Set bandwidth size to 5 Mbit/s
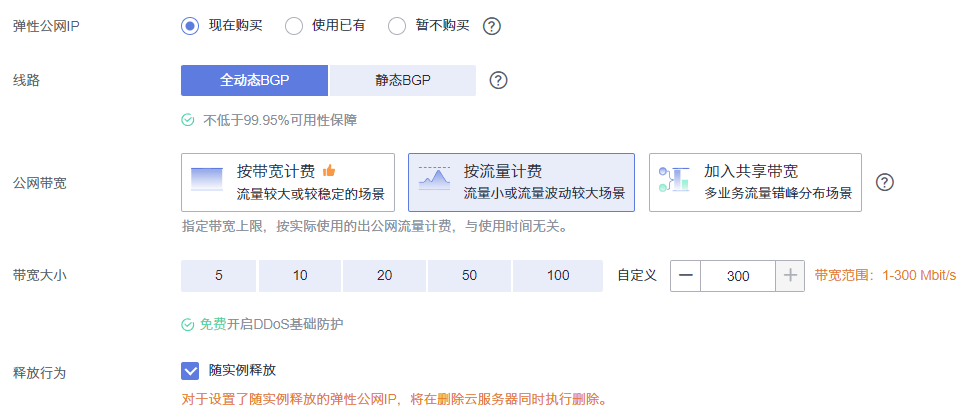 pos(219,275)
